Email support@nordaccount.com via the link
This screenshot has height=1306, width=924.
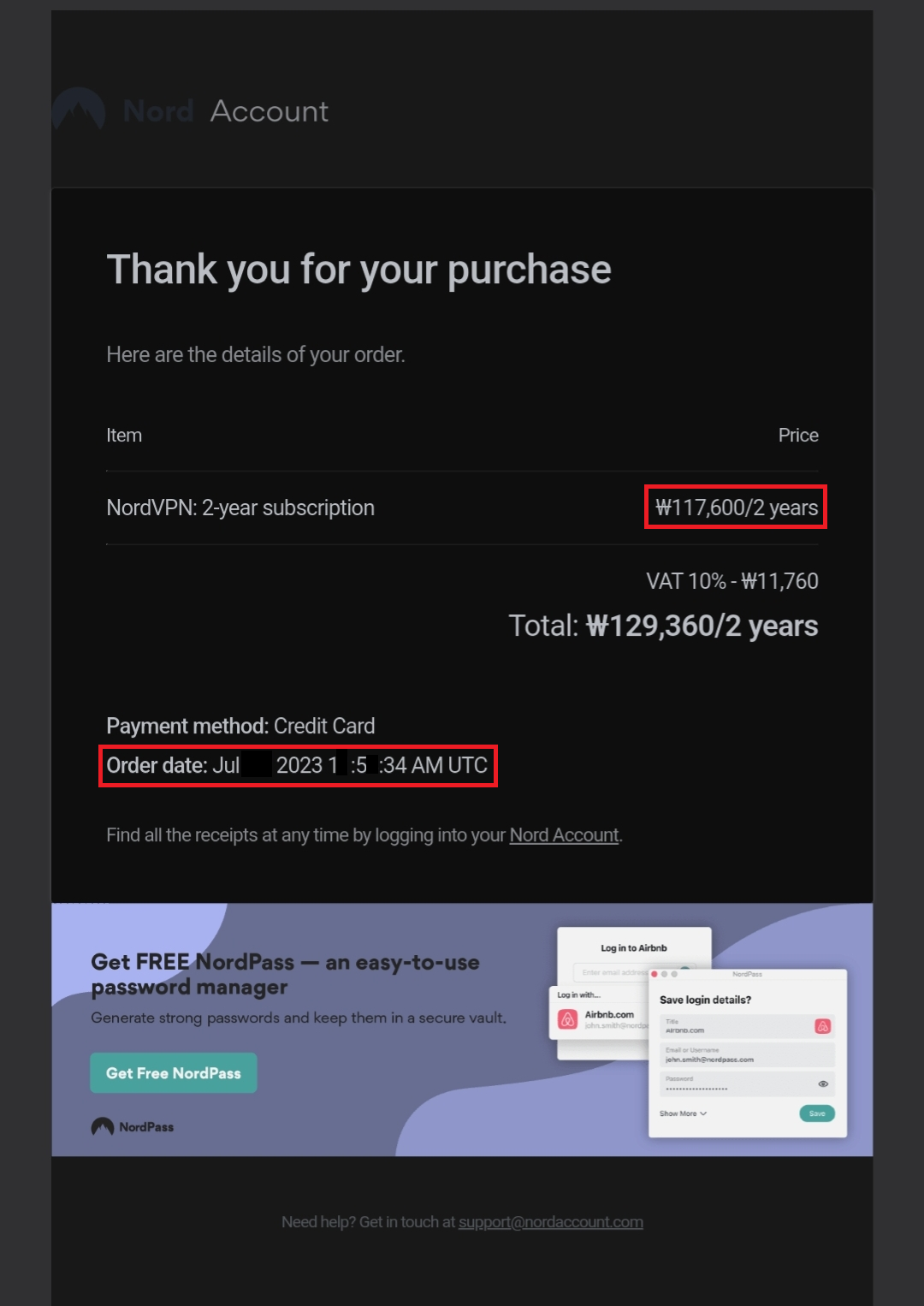coord(550,1222)
